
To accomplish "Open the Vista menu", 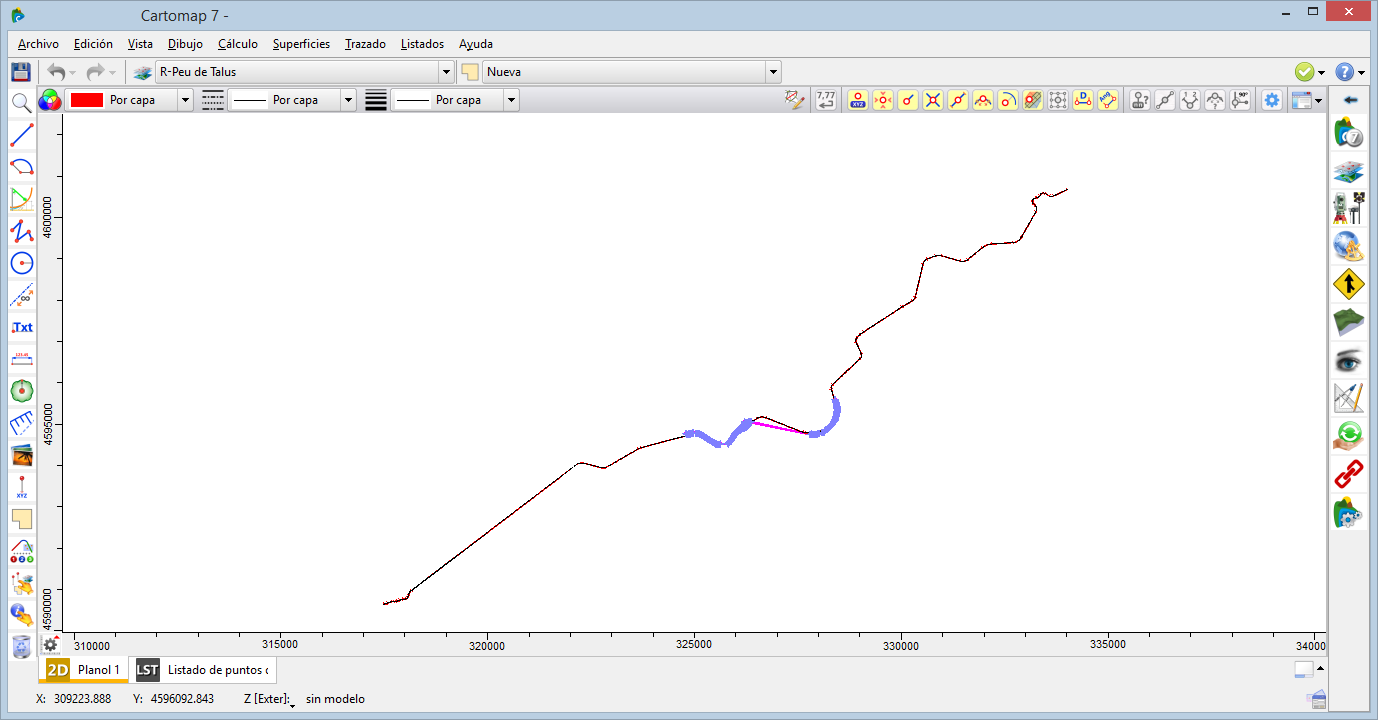I will tap(140, 44).
